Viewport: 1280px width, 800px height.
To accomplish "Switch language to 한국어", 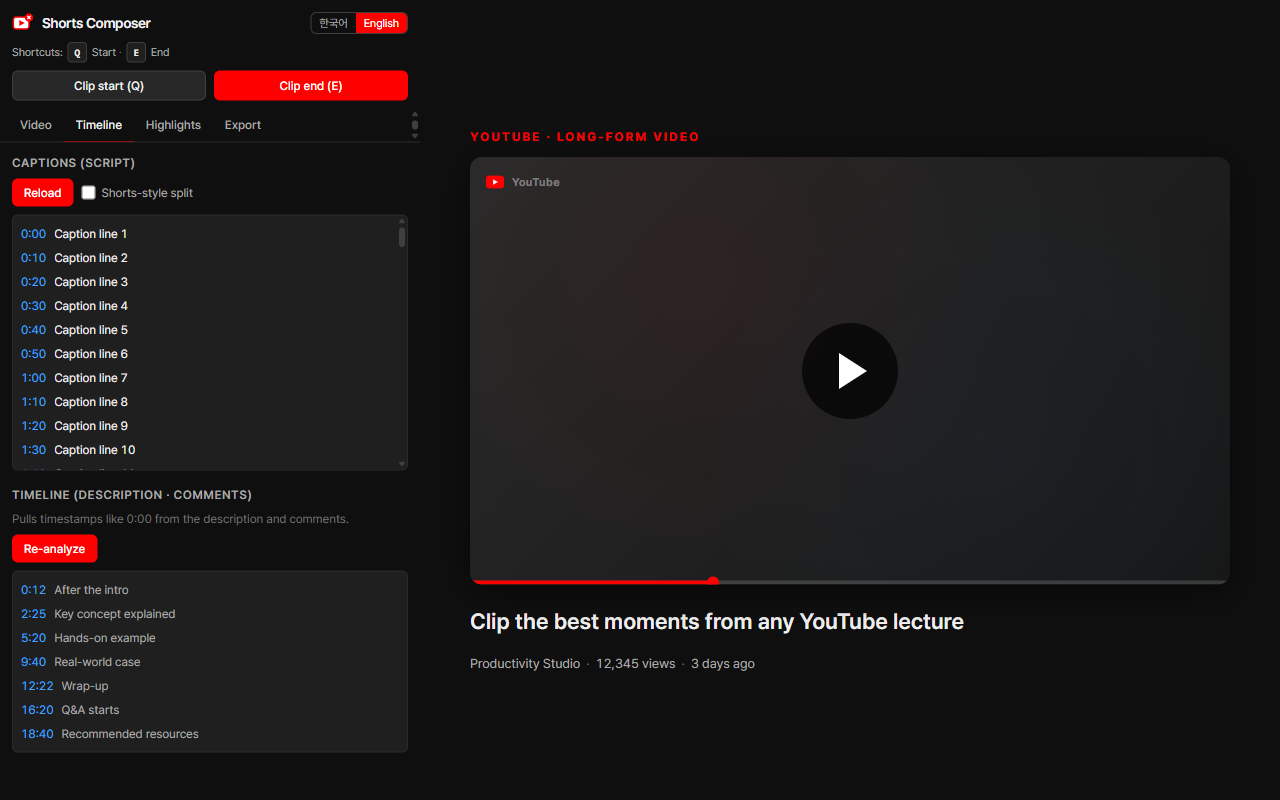I will (334, 23).
